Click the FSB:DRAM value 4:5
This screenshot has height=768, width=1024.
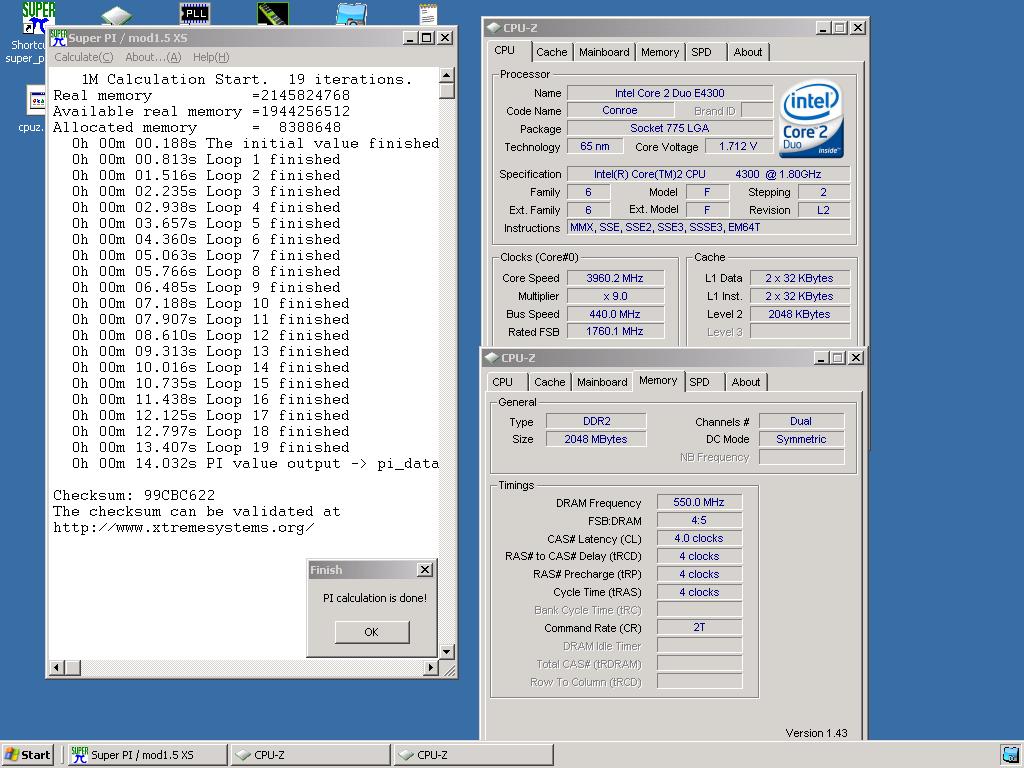(x=699, y=520)
